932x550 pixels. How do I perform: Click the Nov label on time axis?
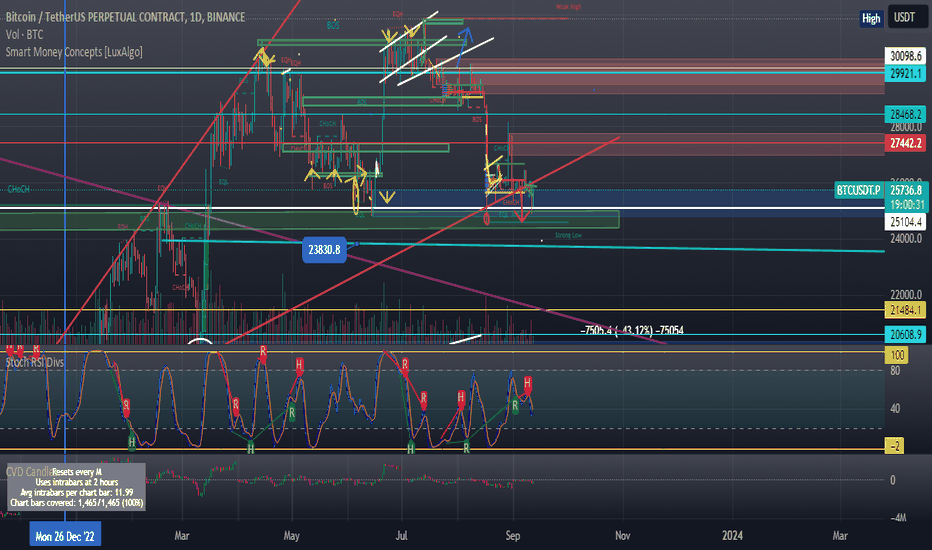622,535
